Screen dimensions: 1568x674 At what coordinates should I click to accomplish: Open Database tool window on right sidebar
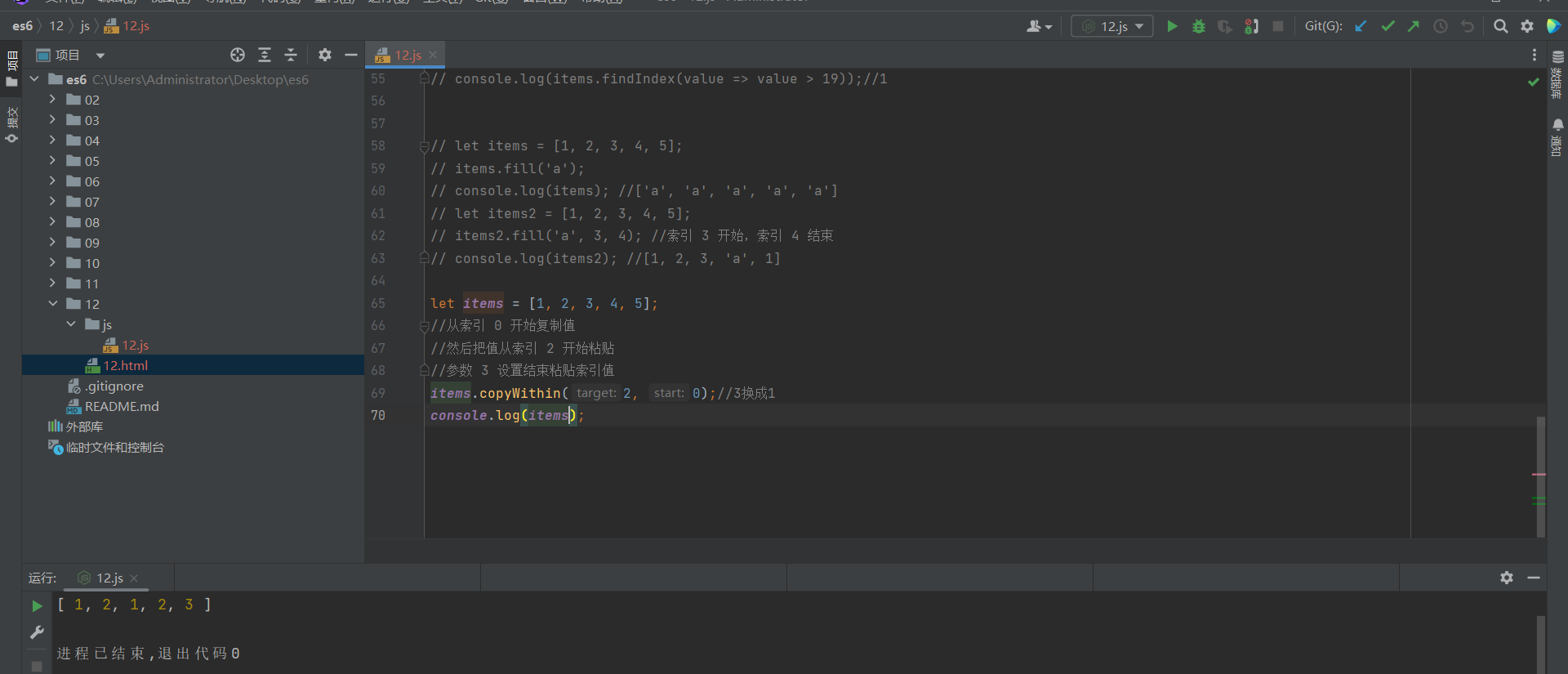point(1557,74)
